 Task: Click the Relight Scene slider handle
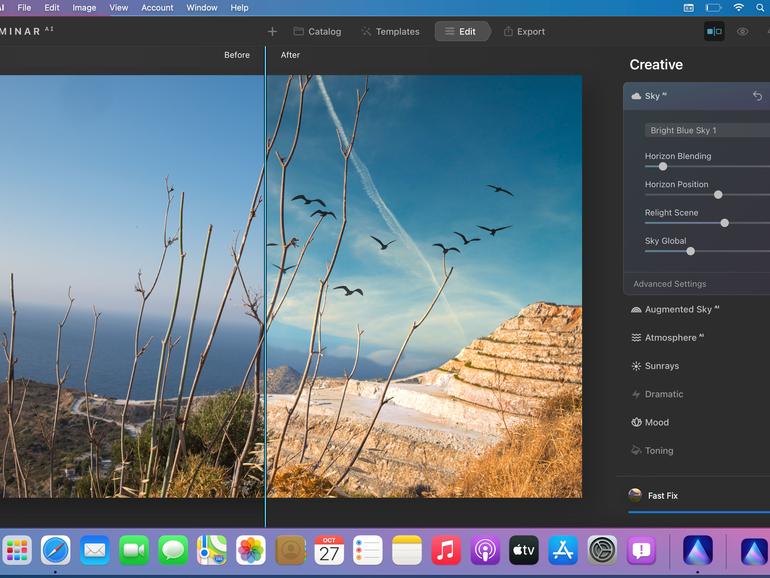pos(724,223)
